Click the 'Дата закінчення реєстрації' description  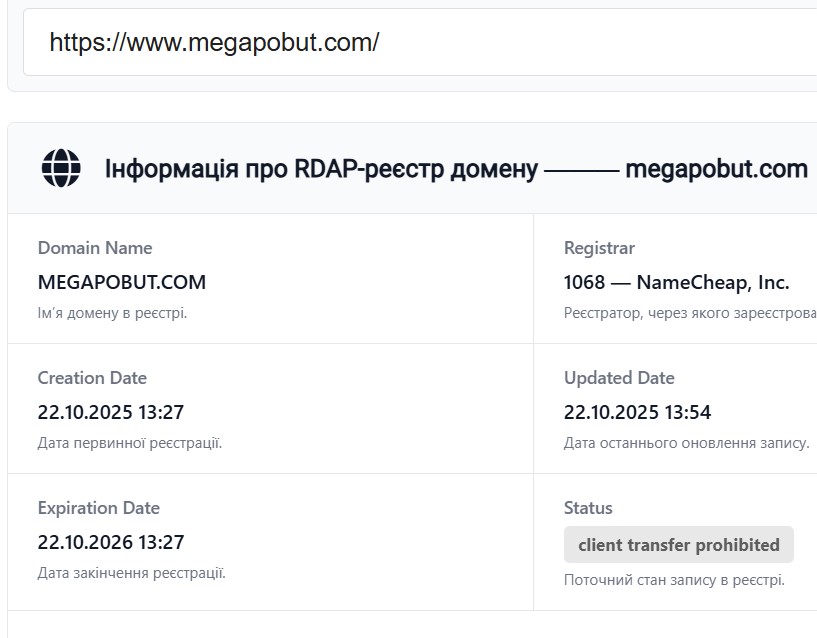click(132, 573)
